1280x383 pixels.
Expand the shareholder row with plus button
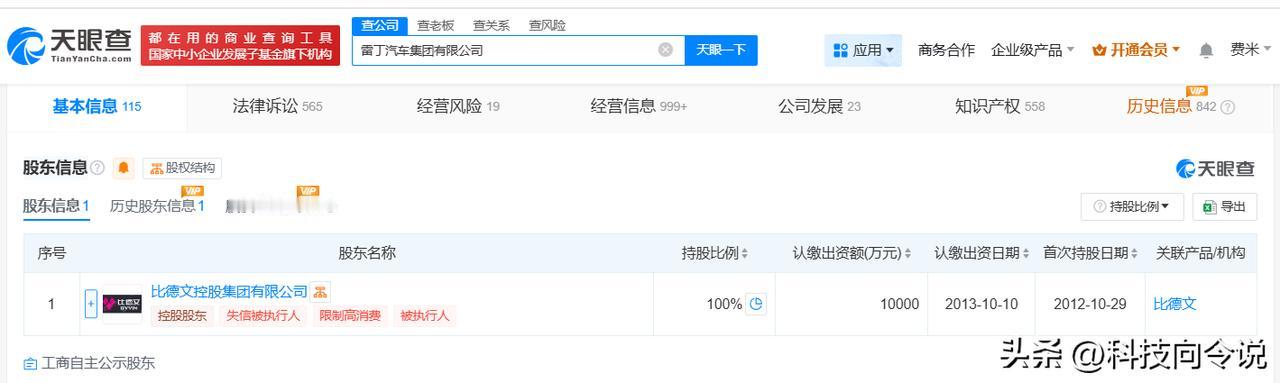coord(91,304)
